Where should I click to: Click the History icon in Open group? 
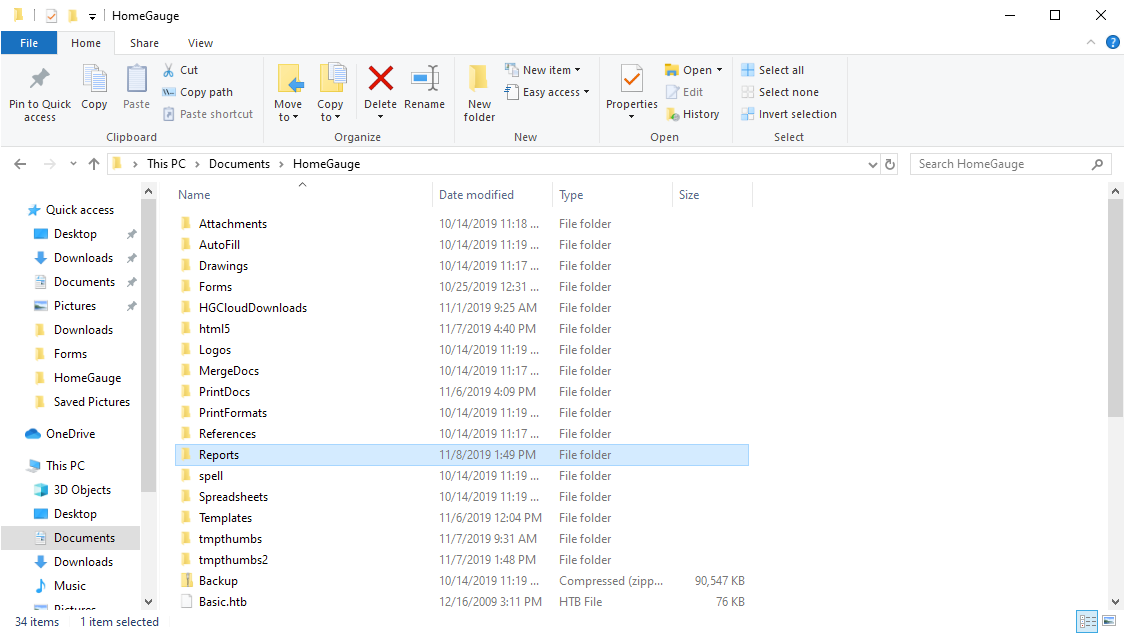click(692, 114)
